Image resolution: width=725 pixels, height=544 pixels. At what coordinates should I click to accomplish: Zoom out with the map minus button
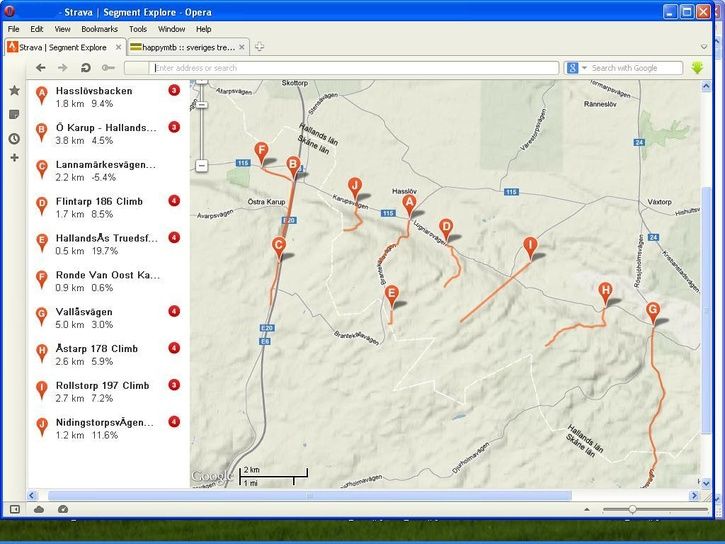202,165
